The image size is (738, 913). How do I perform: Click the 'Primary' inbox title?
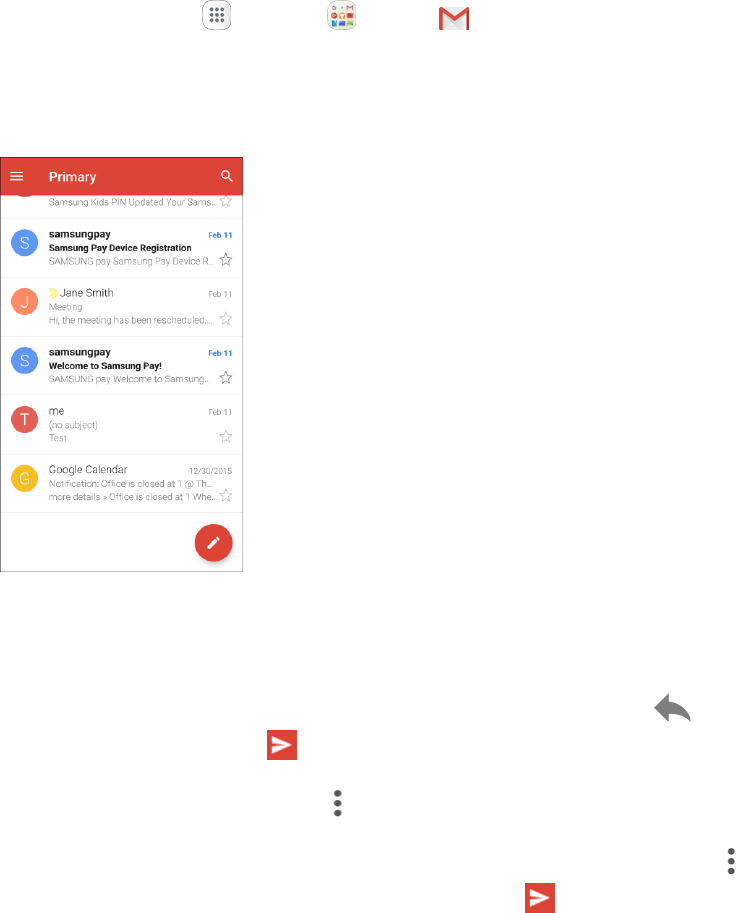click(72, 176)
